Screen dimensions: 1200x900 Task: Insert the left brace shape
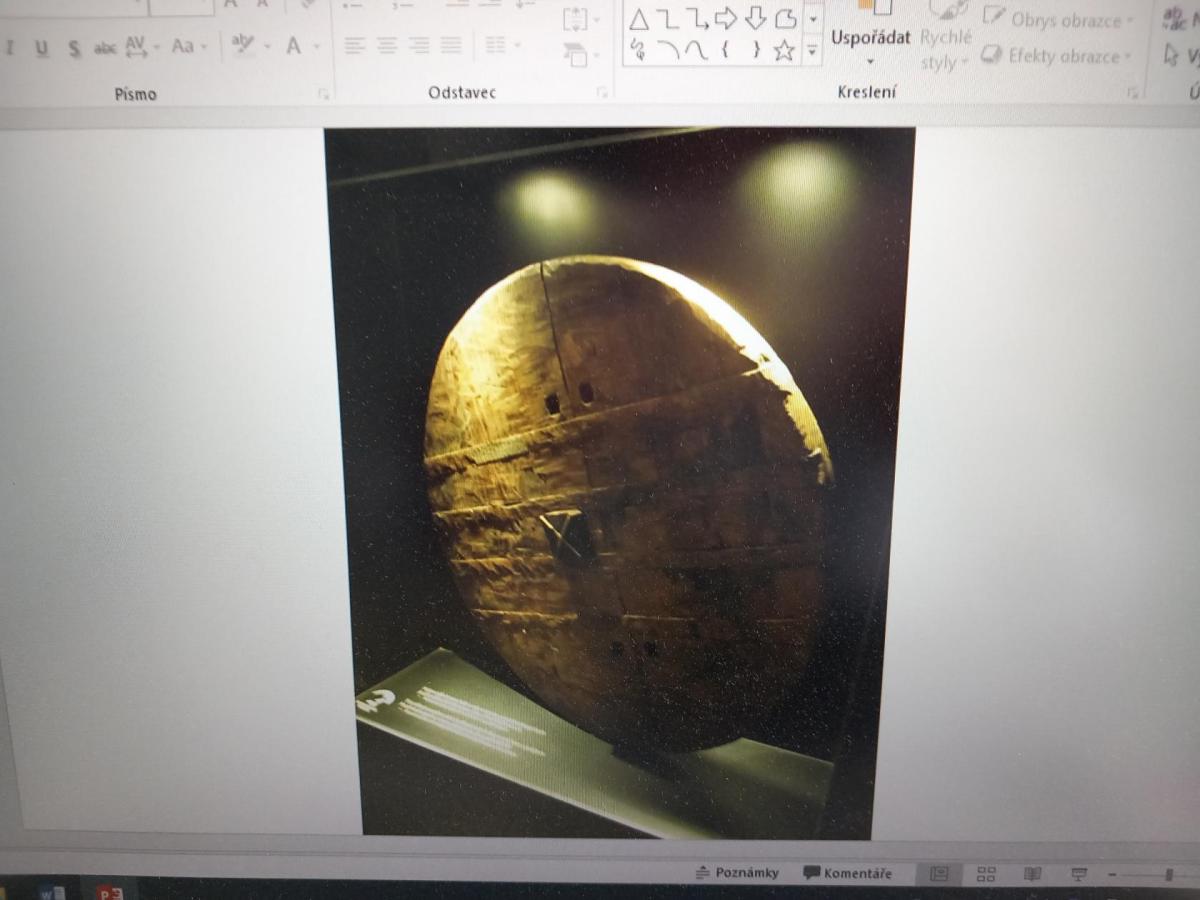click(x=725, y=50)
